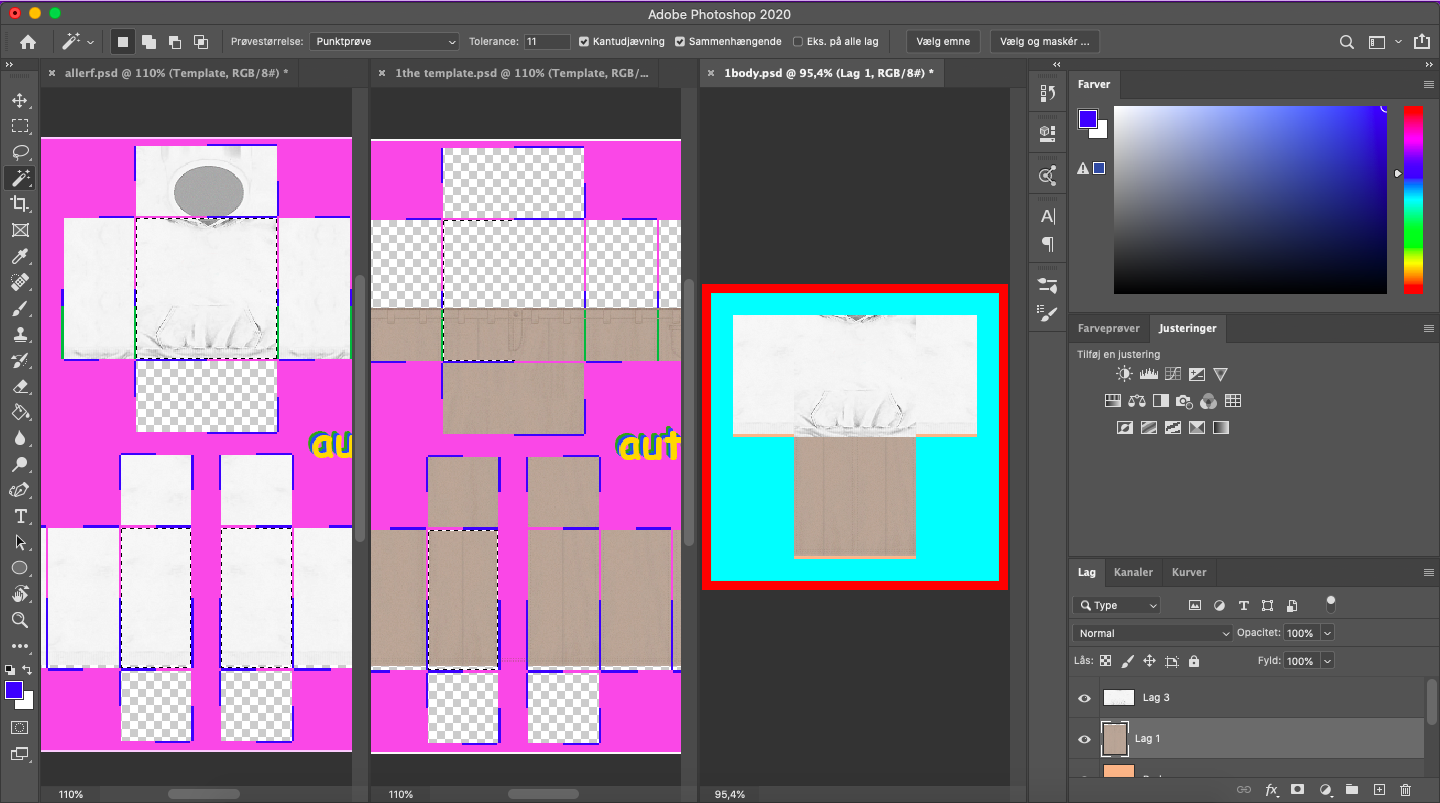
Task: Click the foreground color swatch
Action: (x=12, y=690)
